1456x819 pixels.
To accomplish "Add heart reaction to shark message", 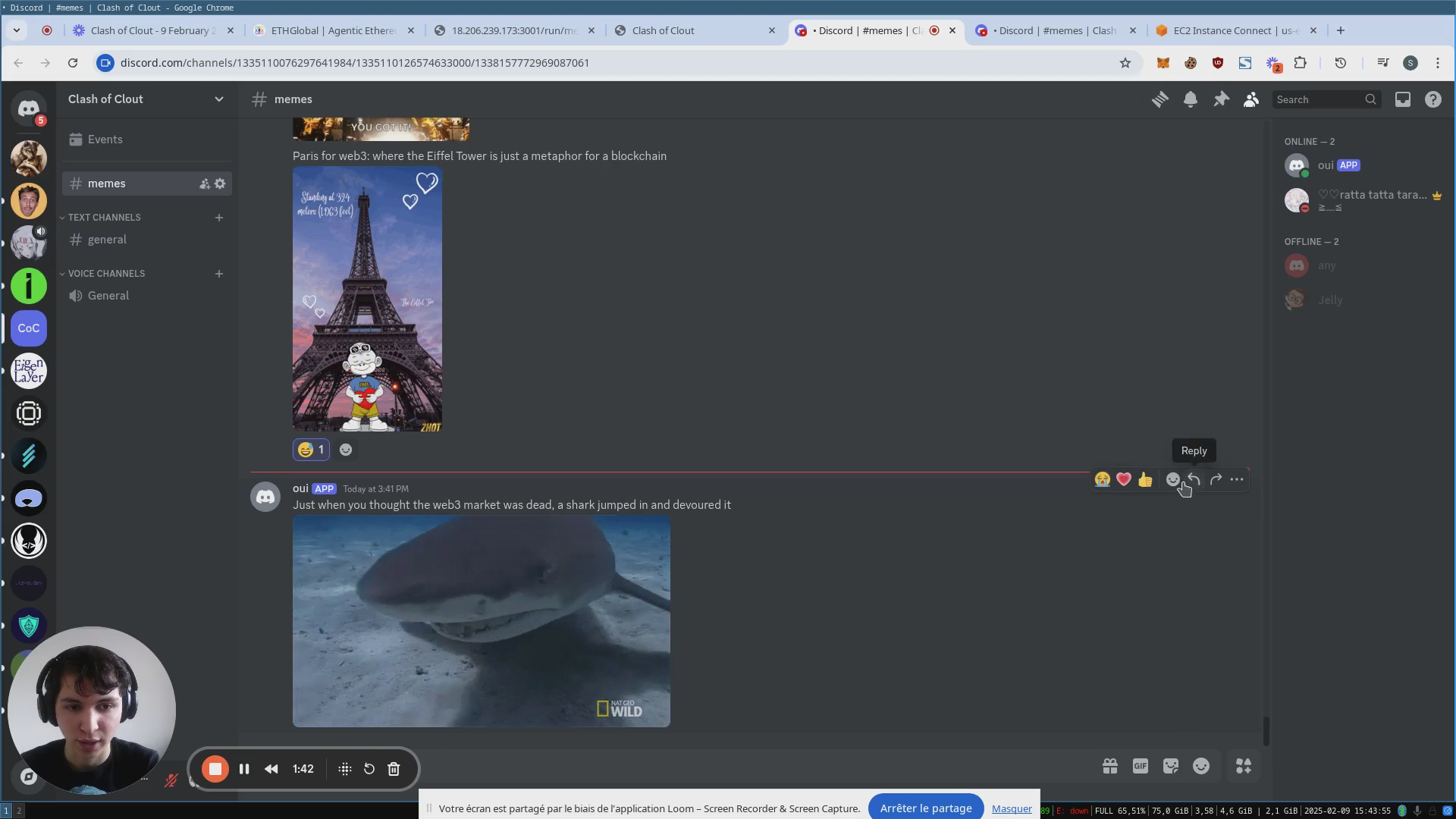I will click(1124, 479).
